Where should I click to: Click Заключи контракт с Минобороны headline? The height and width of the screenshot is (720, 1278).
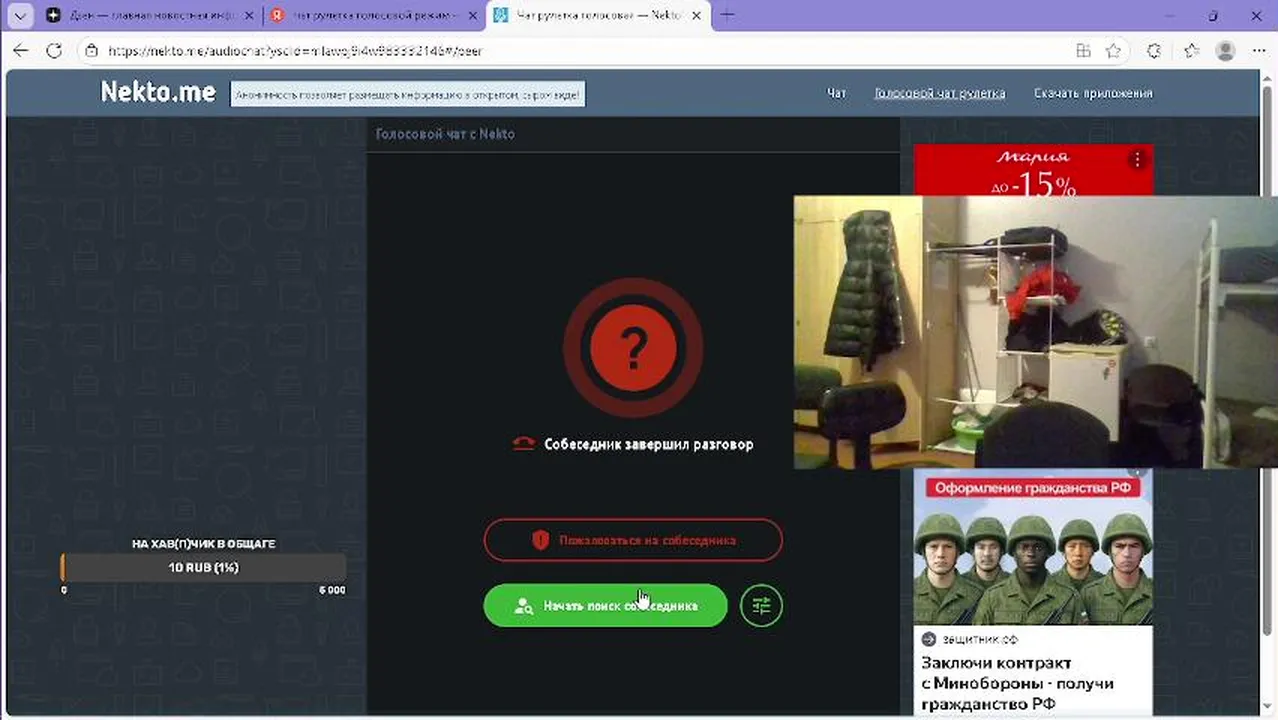pos(1017,683)
